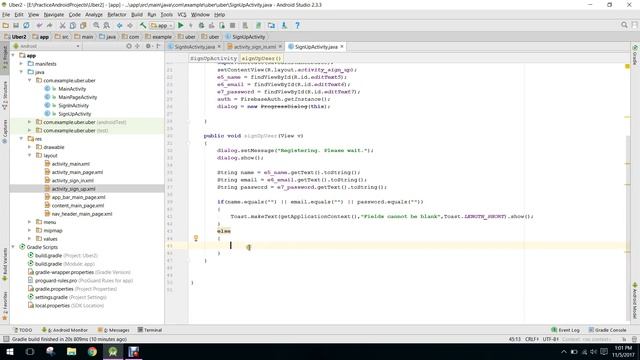Click the Help question mark icon
The image size is (640, 360).
[x=298, y=25]
